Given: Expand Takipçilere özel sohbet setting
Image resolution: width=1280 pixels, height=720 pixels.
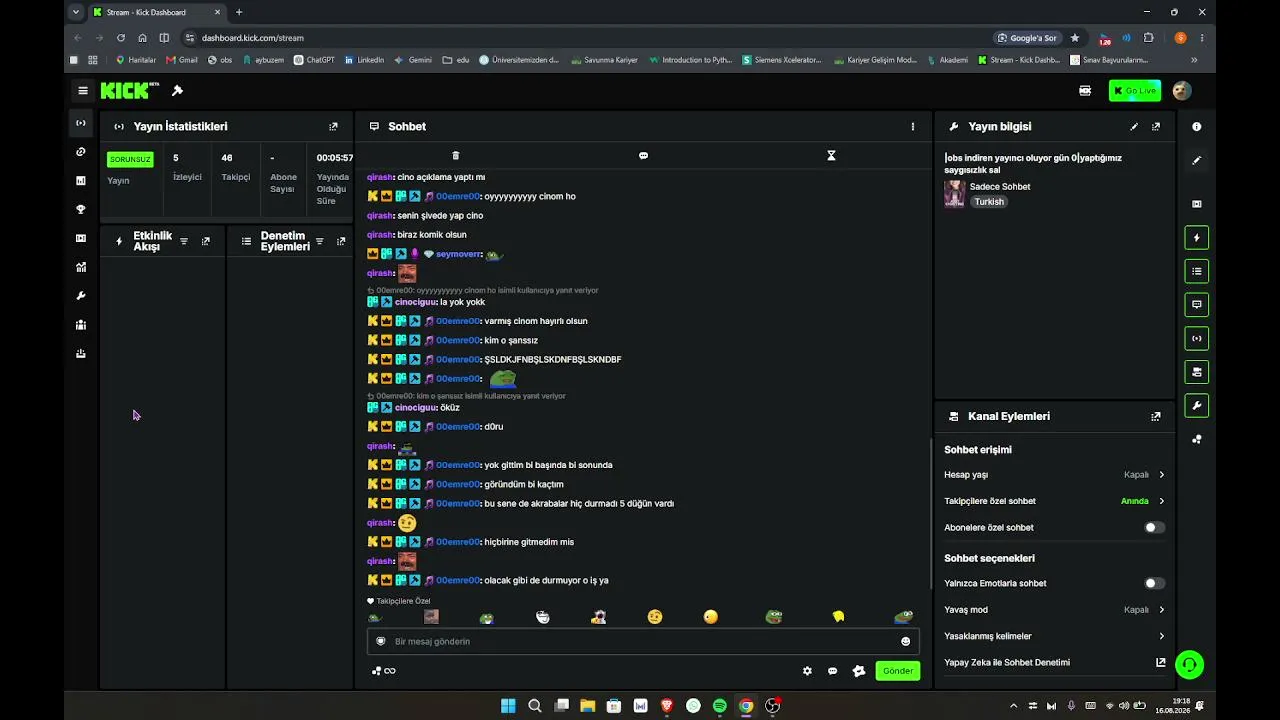Looking at the screenshot, I should pyautogui.click(x=1054, y=501).
